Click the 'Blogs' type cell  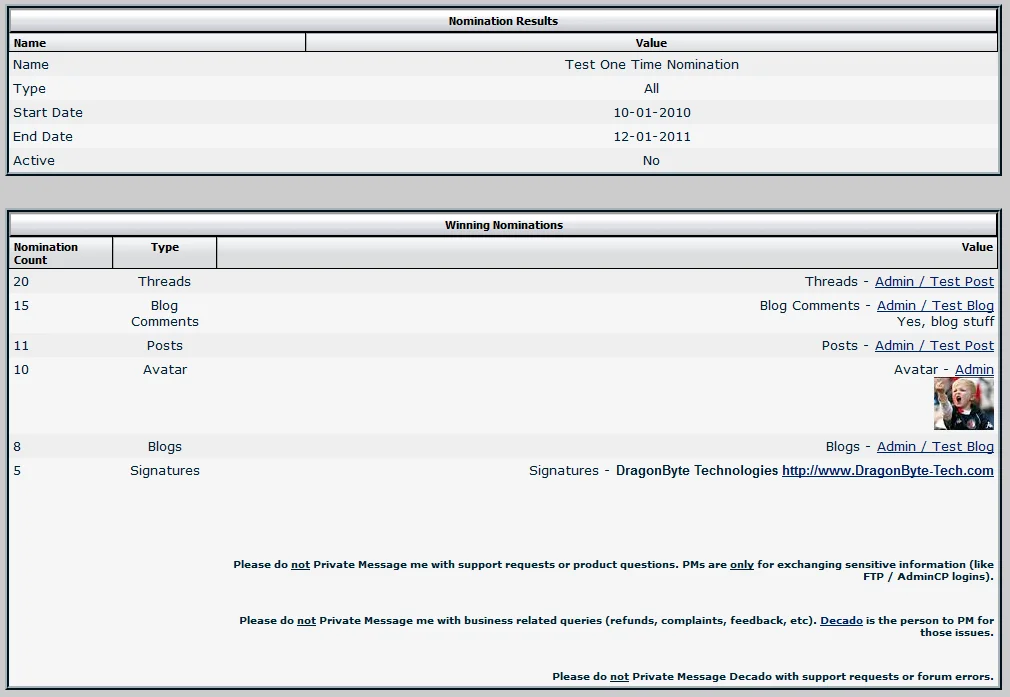tap(164, 446)
